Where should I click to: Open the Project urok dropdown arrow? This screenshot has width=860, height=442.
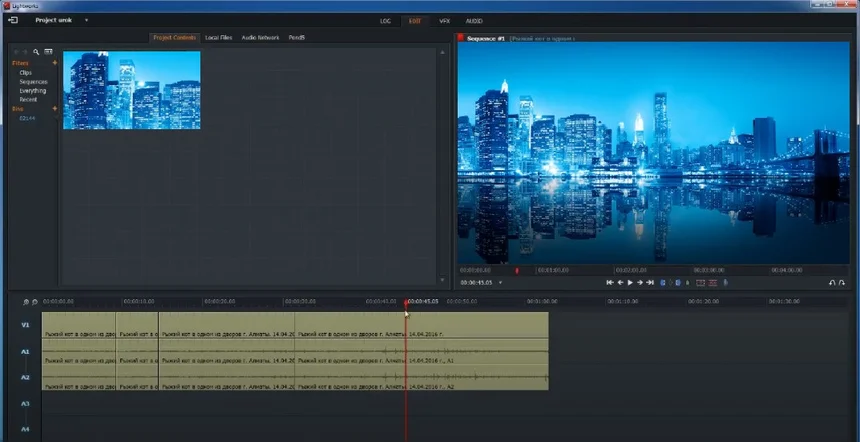[86, 20]
